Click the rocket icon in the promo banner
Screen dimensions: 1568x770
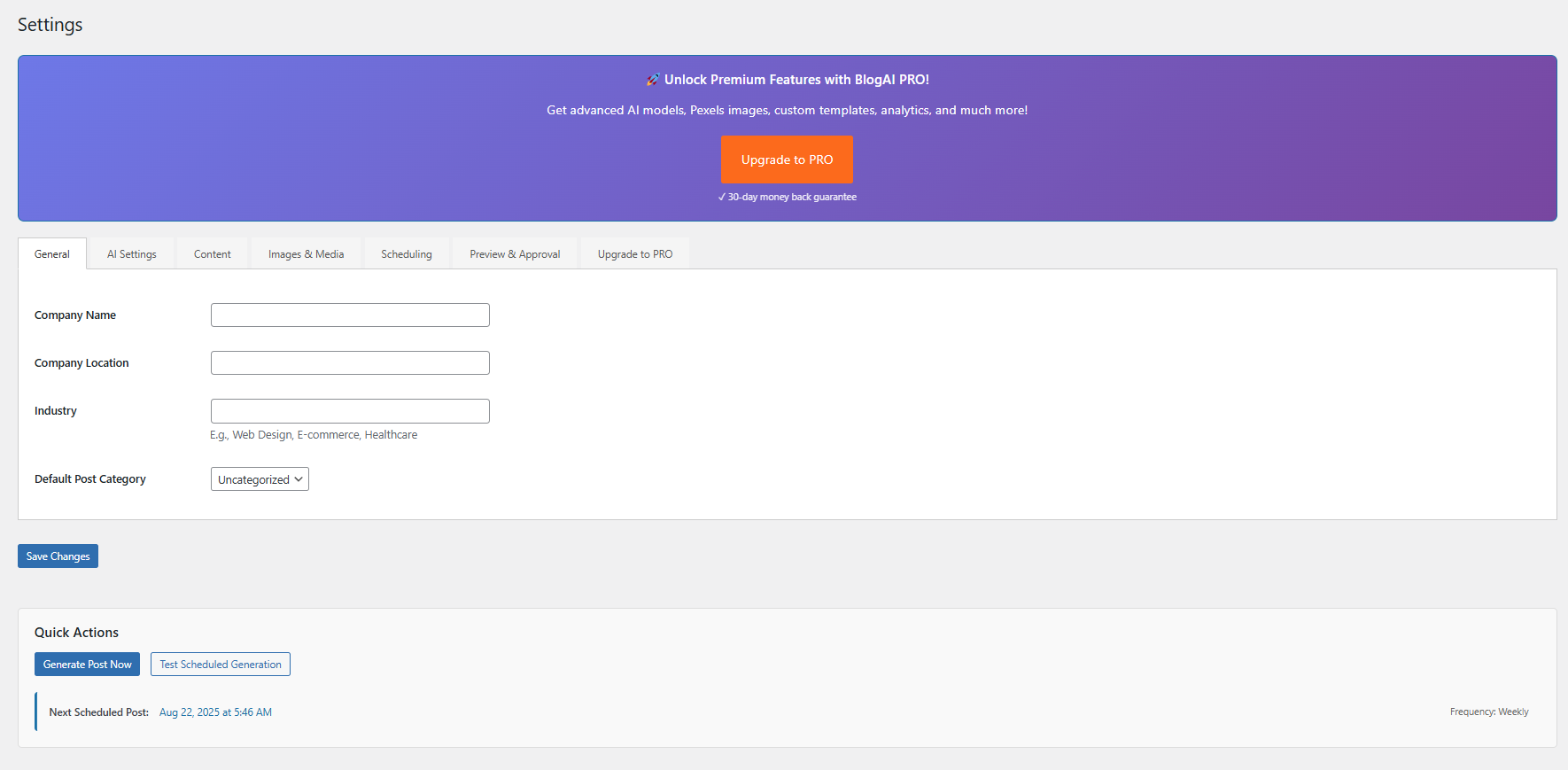[x=653, y=80]
